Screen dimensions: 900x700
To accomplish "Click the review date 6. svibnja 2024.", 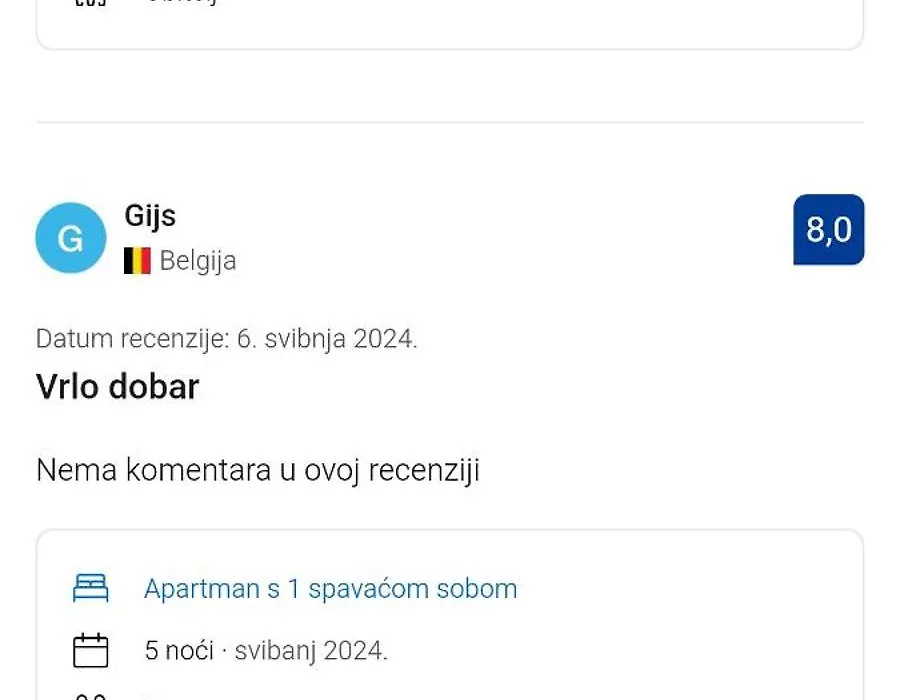I will 327,339.
